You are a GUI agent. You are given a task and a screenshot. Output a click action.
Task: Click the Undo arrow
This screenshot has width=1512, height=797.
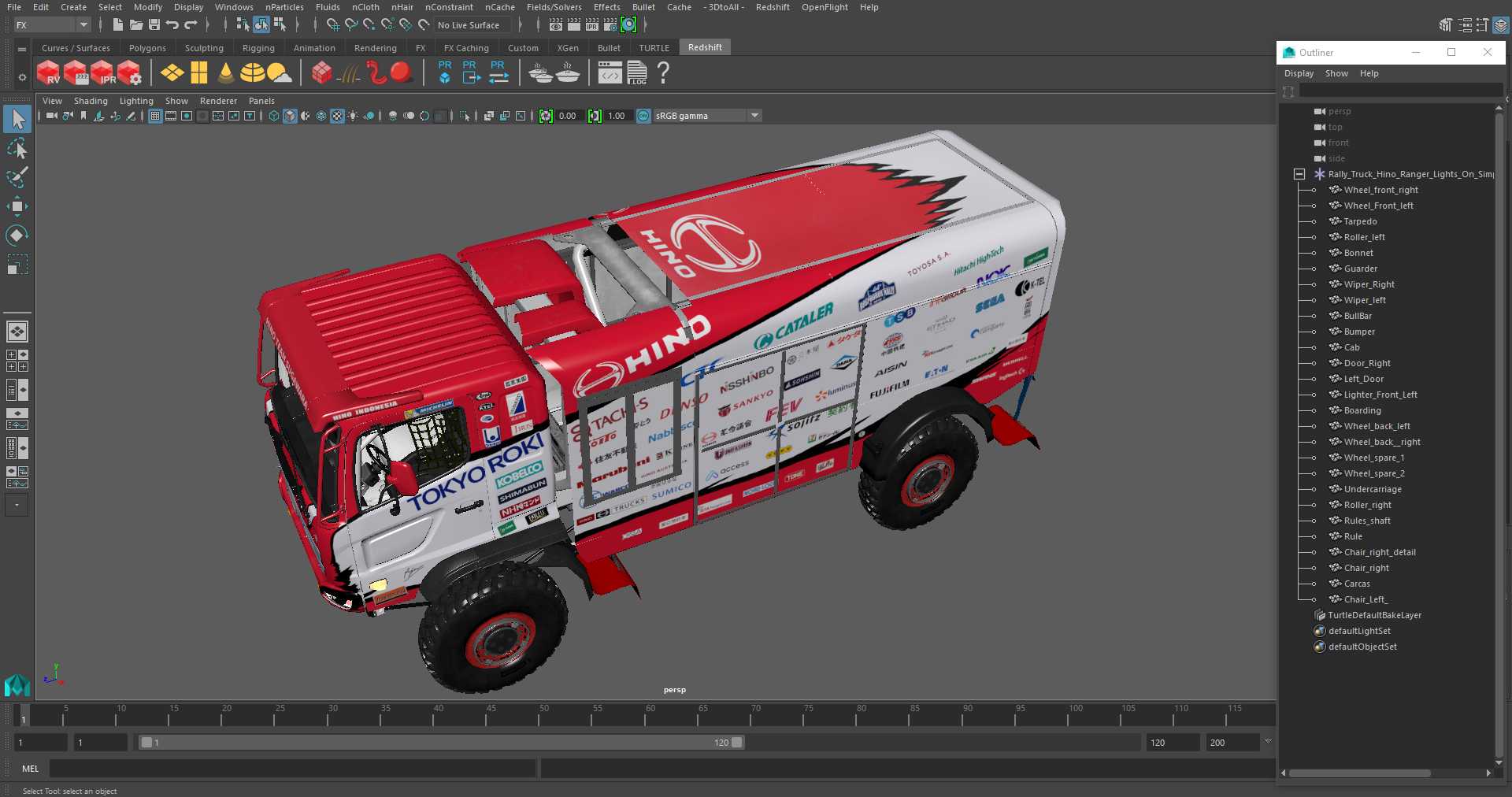[172, 25]
